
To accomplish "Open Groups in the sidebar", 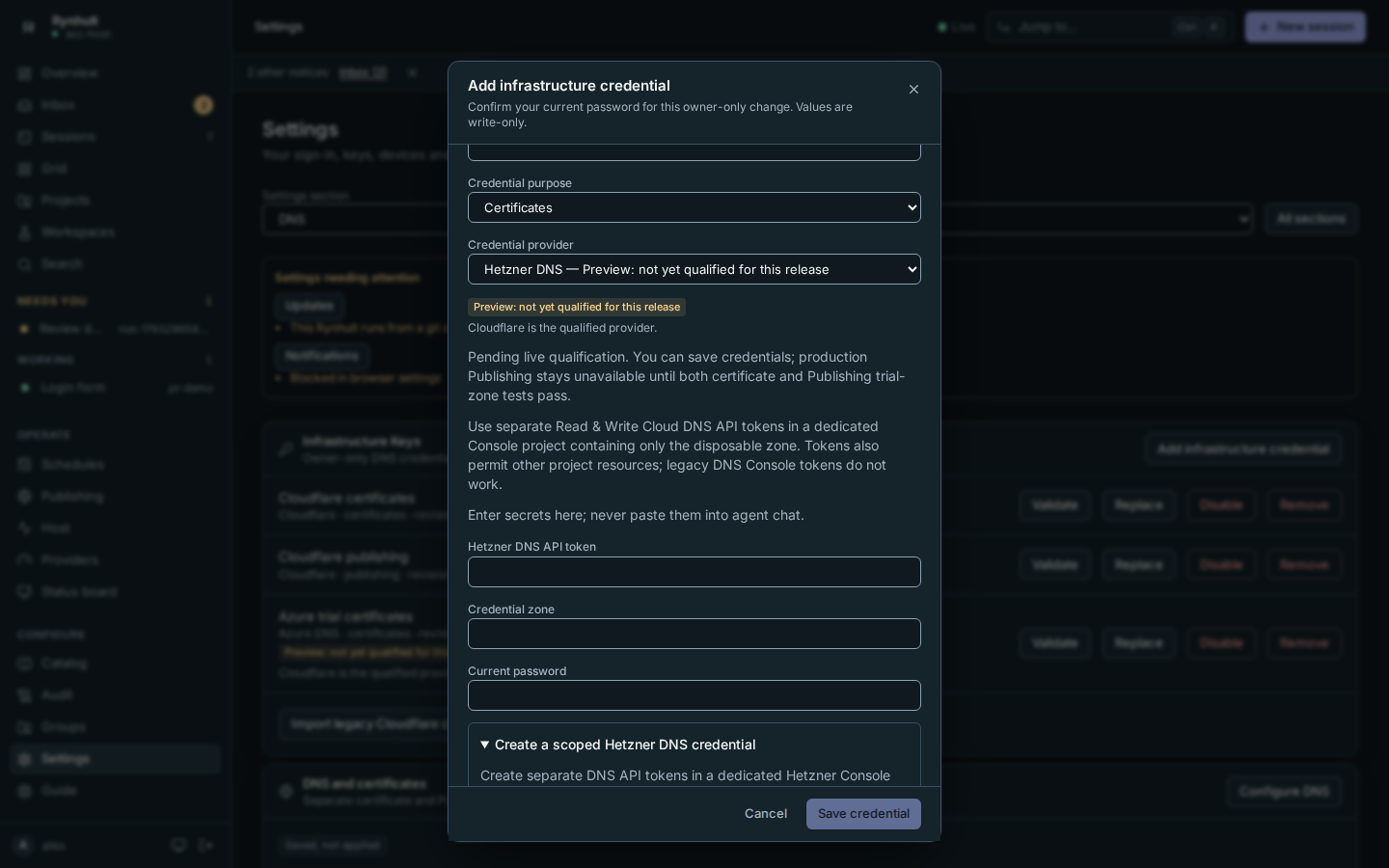I will 116,727.
